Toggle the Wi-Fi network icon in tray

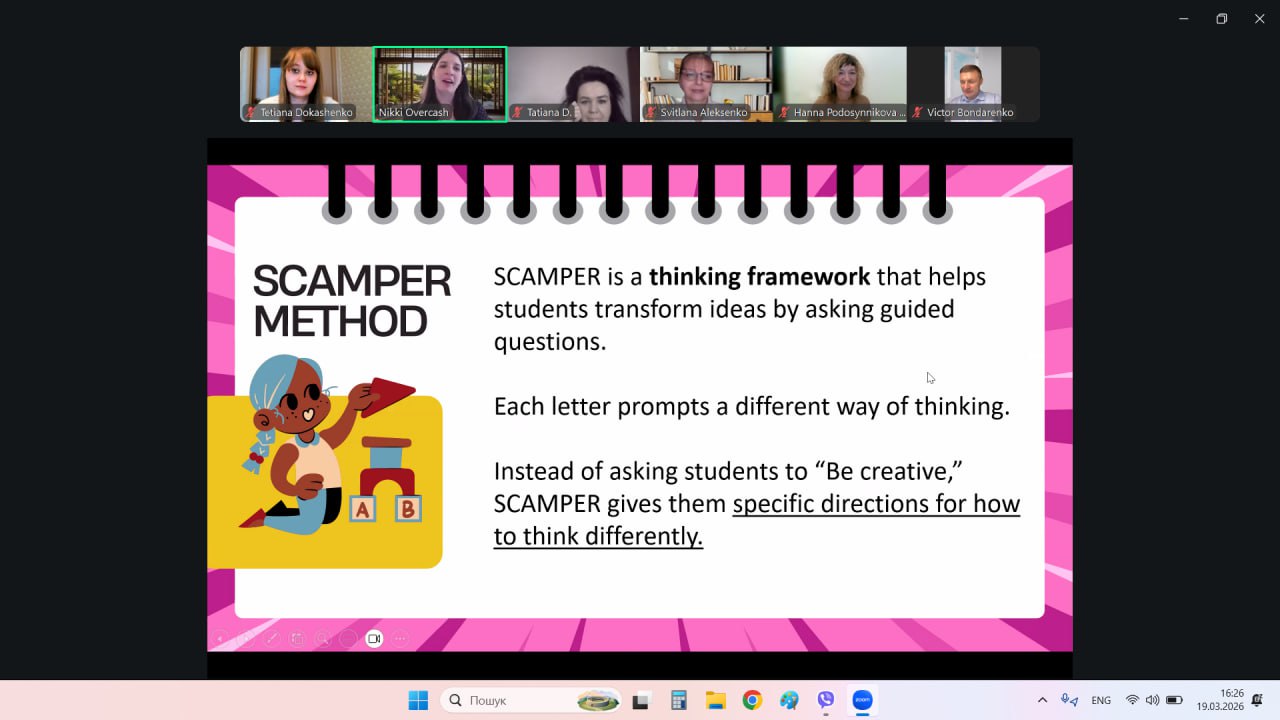[1132, 700]
